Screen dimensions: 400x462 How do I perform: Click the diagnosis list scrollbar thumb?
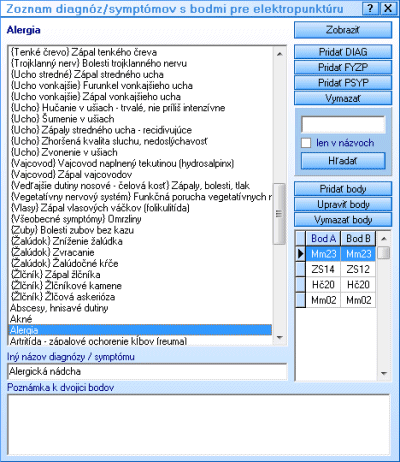(x=279, y=214)
